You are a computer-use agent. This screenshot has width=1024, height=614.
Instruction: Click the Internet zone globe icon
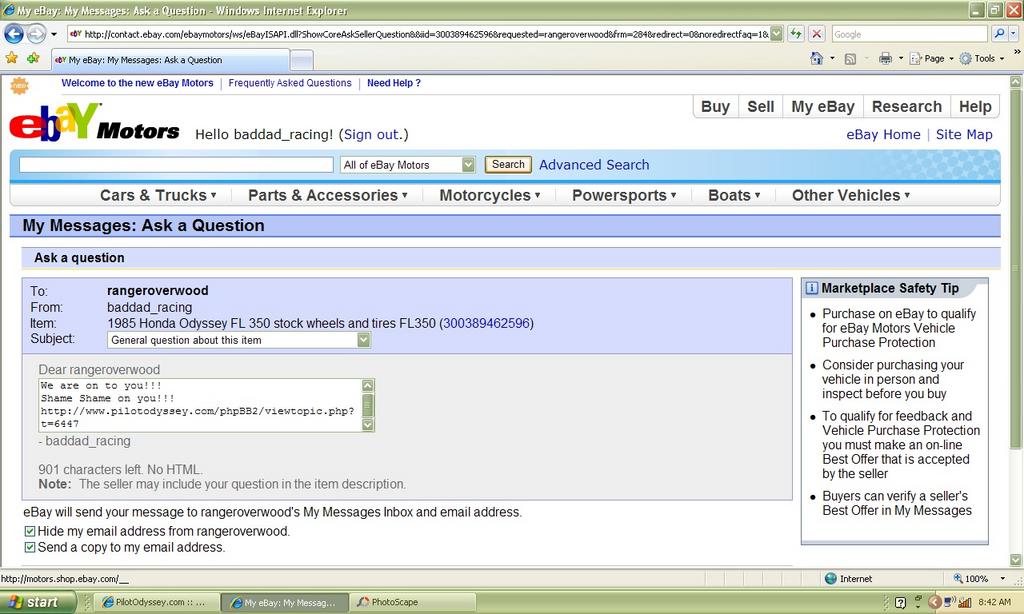[831, 579]
